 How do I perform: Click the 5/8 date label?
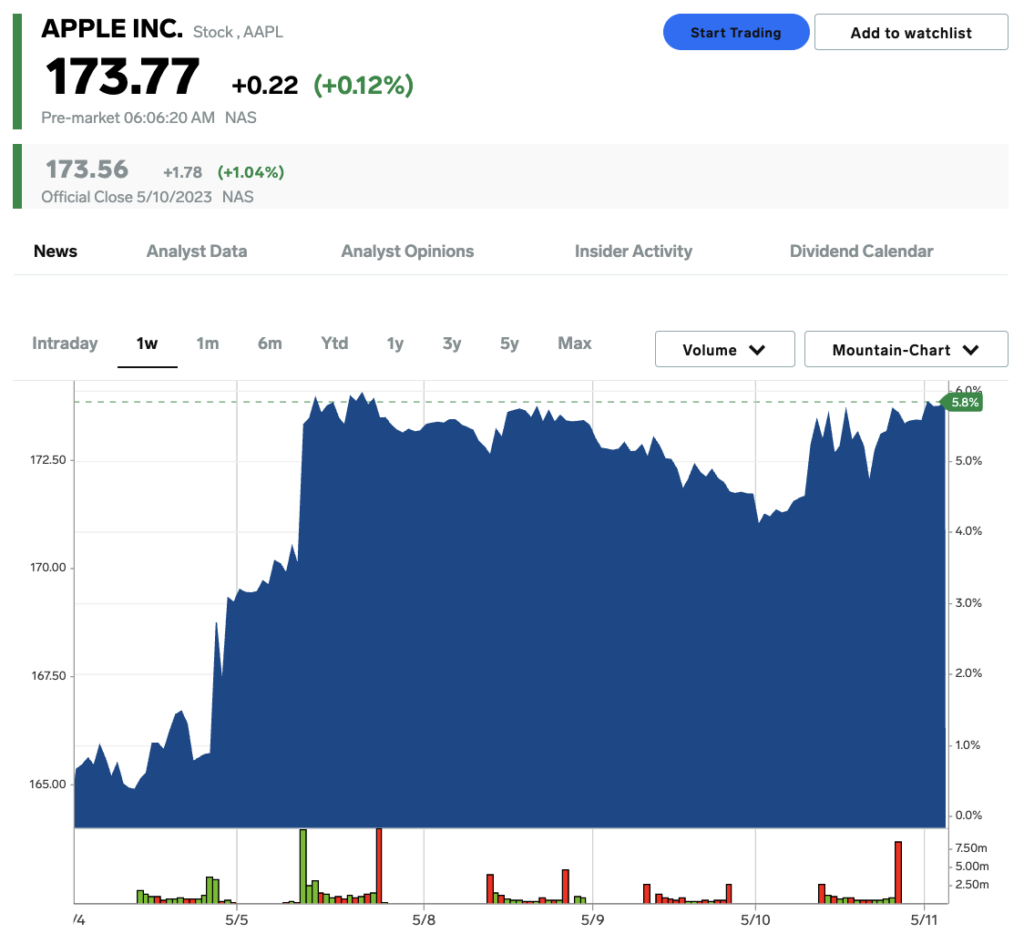pos(424,920)
